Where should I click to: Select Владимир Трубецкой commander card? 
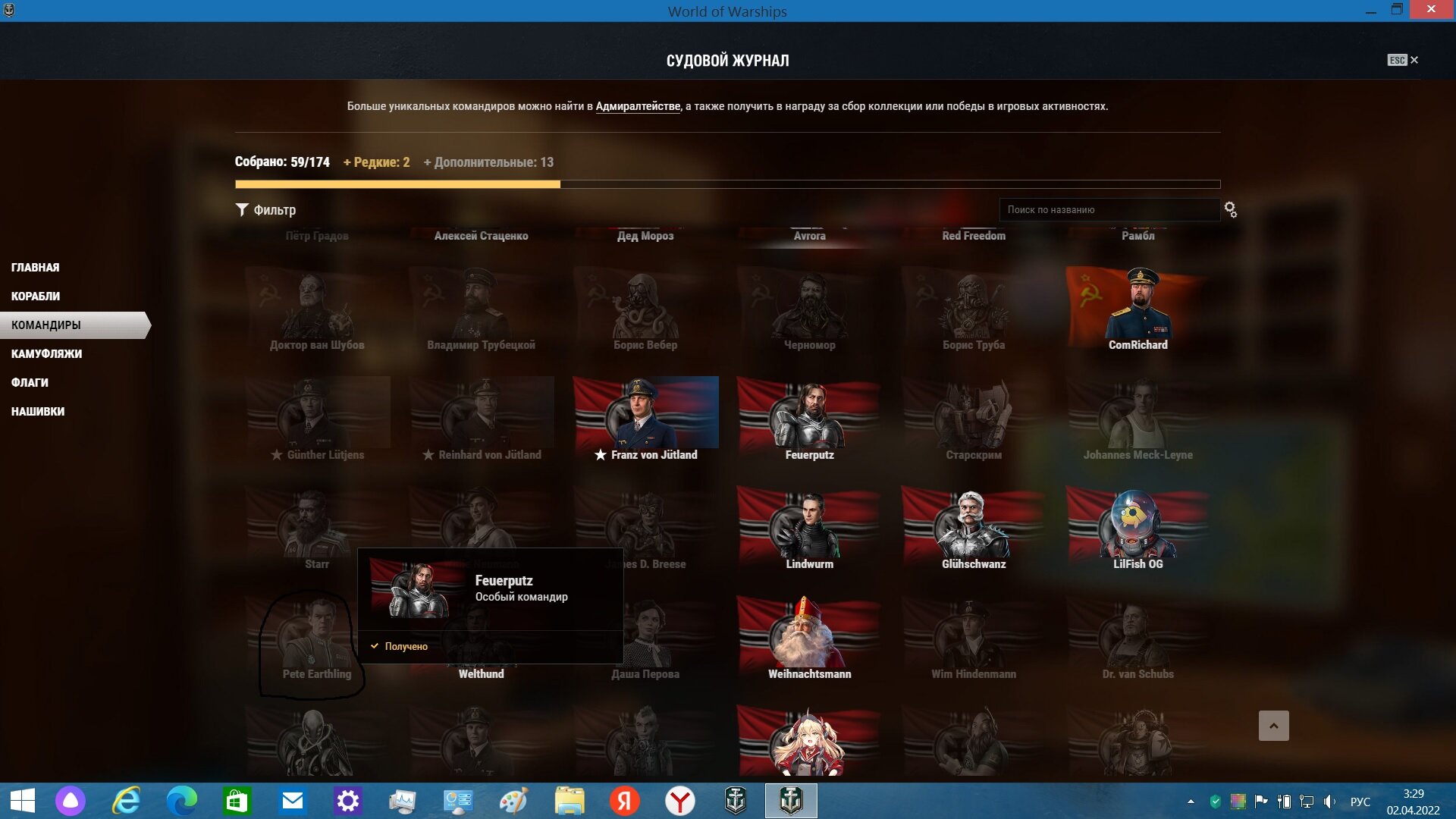pos(482,309)
